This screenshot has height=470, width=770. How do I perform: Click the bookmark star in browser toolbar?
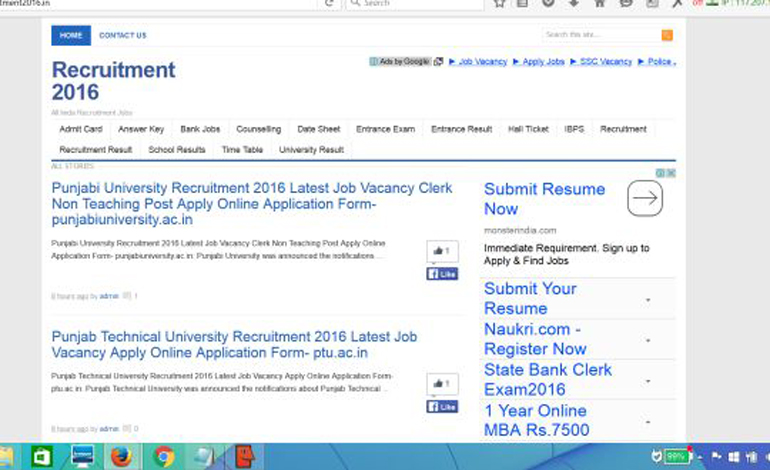point(499,3)
